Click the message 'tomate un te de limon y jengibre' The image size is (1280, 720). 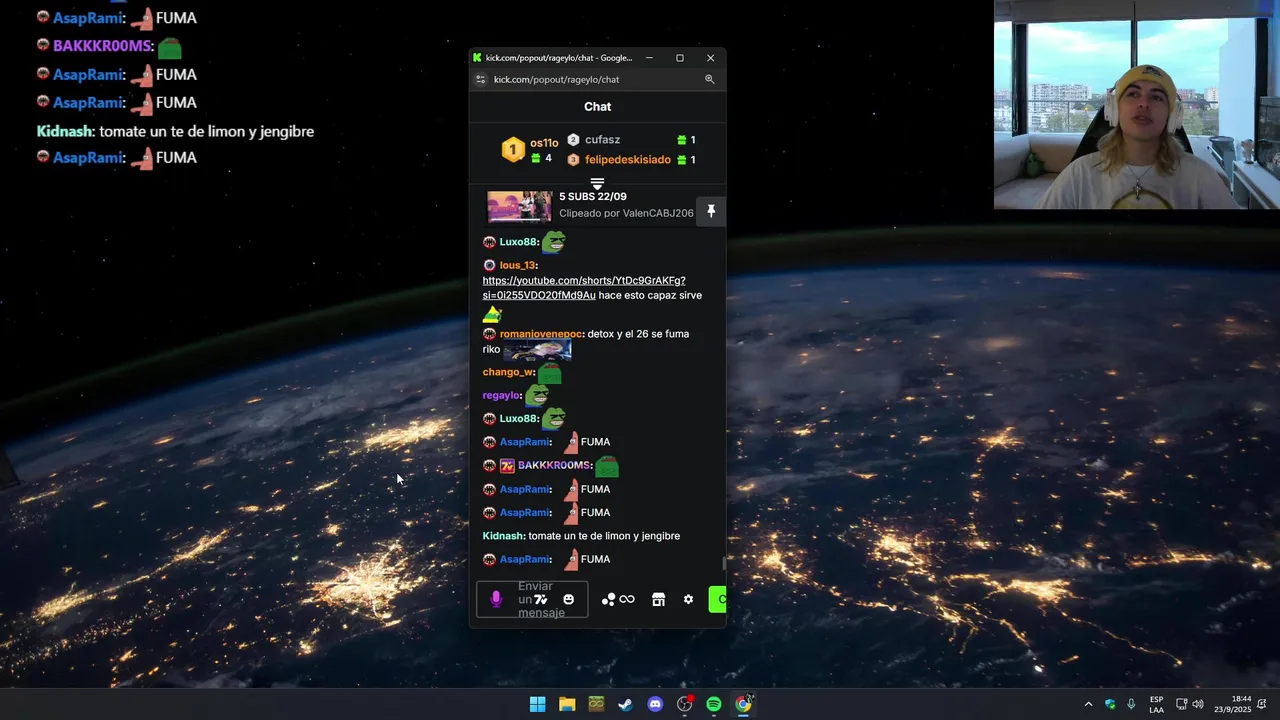point(604,536)
